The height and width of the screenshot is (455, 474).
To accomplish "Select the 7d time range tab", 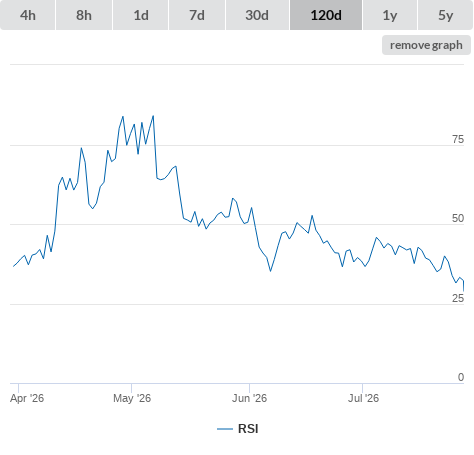I will pos(197,15).
